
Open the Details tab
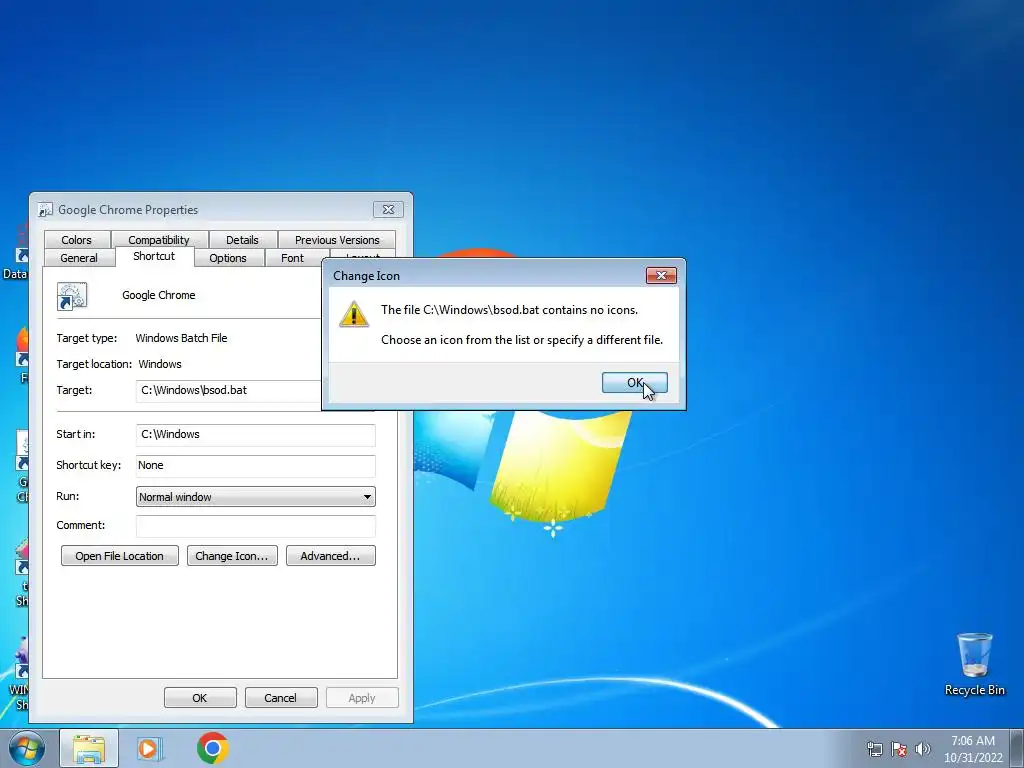point(242,240)
